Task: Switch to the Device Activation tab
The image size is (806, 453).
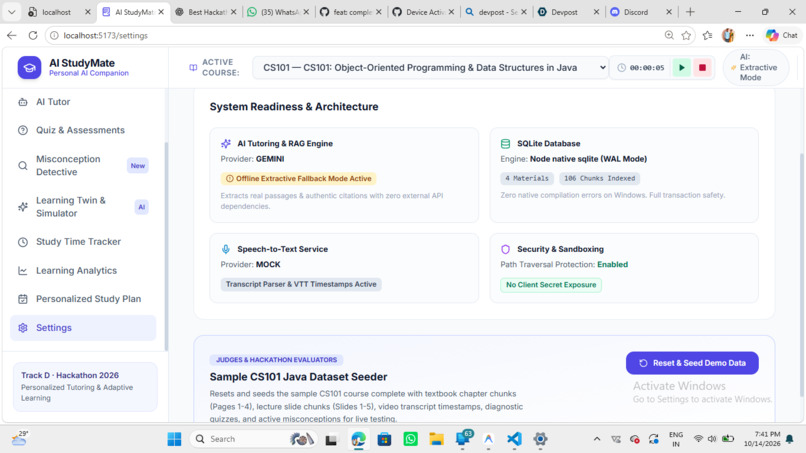Action: 424,12
